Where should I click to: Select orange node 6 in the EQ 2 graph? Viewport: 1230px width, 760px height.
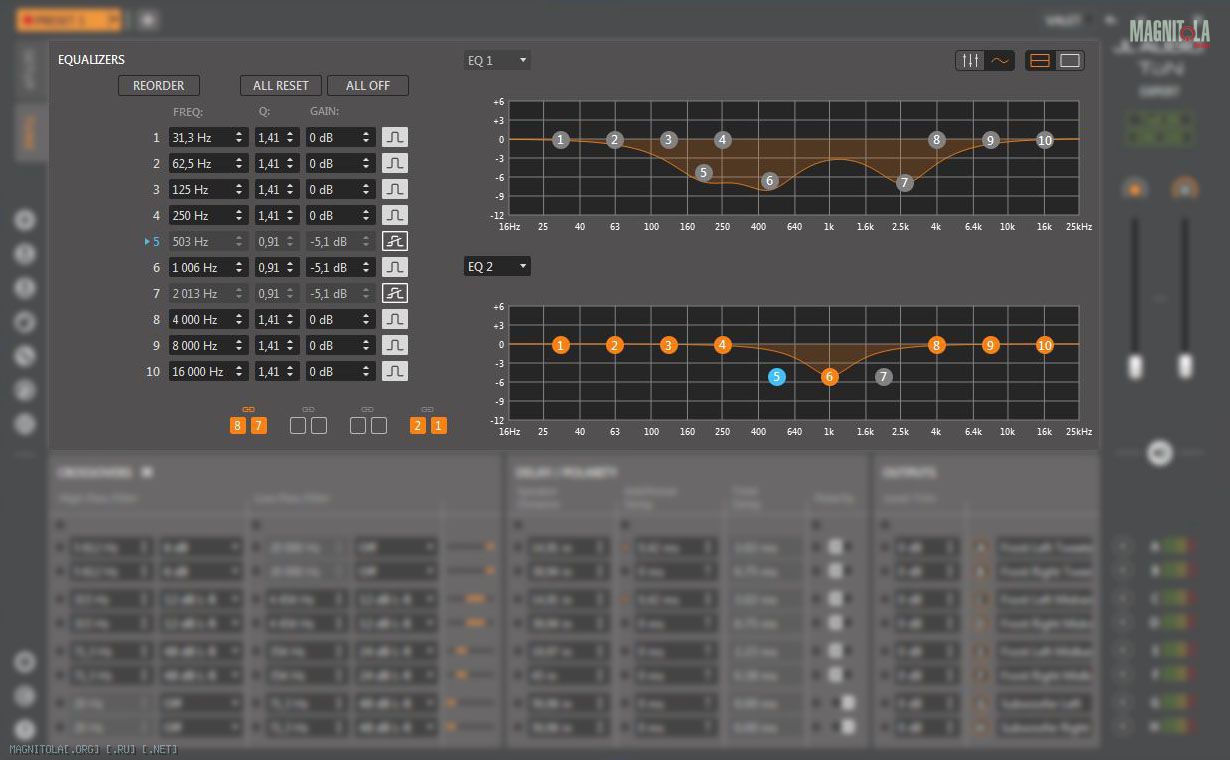[829, 377]
